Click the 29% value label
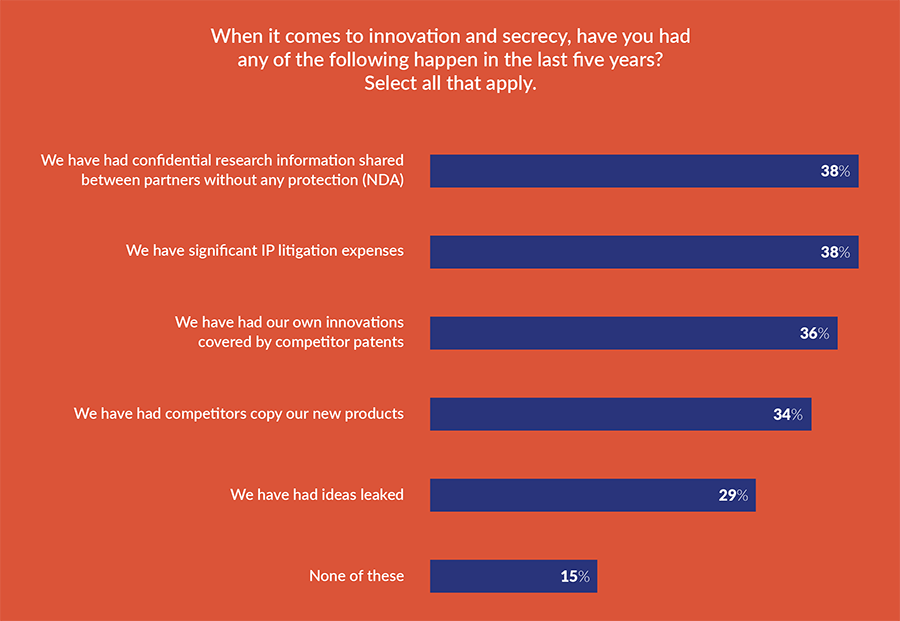Viewport: 900px width, 621px height. point(733,495)
